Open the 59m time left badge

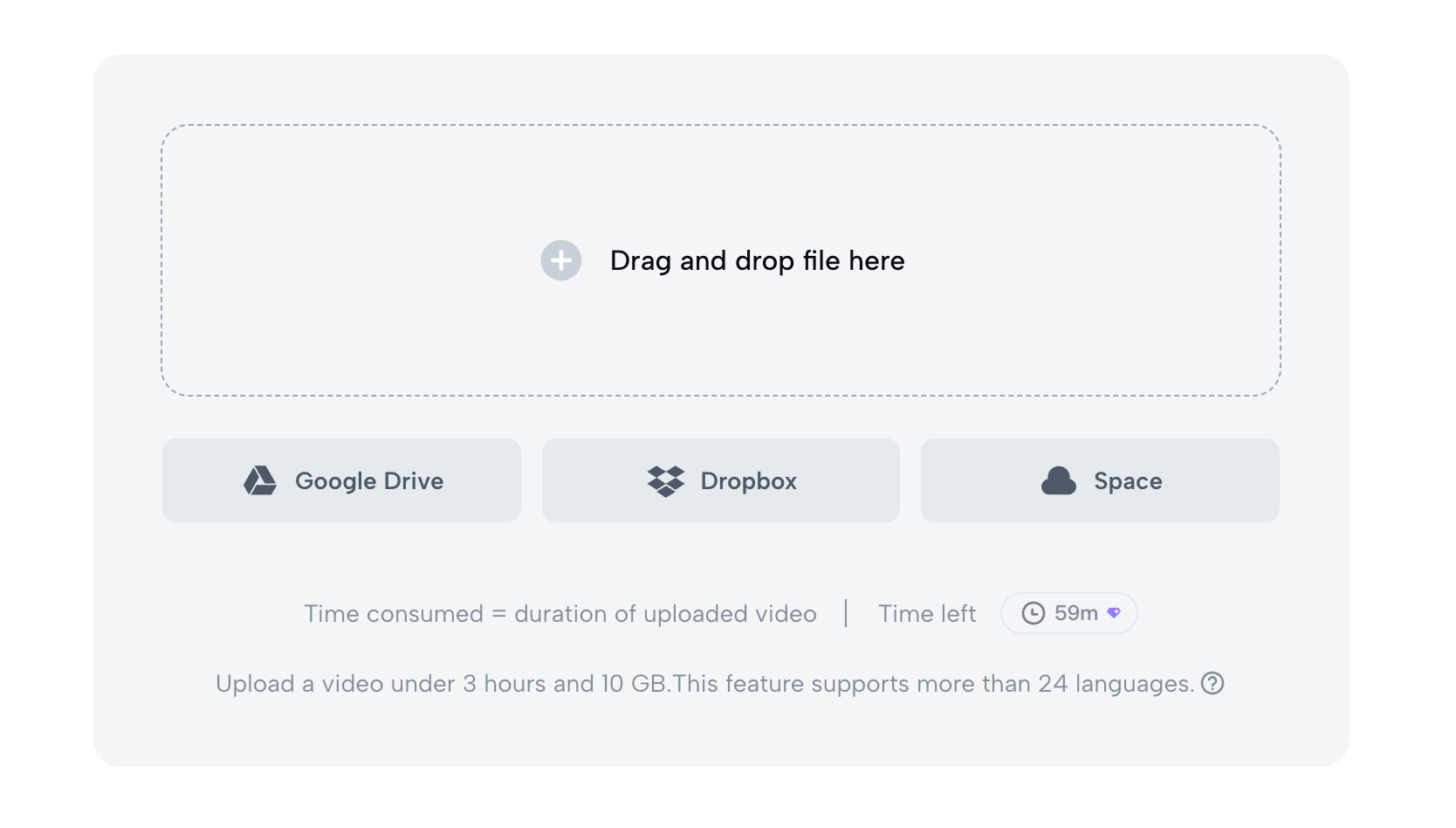pyautogui.click(x=1069, y=613)
